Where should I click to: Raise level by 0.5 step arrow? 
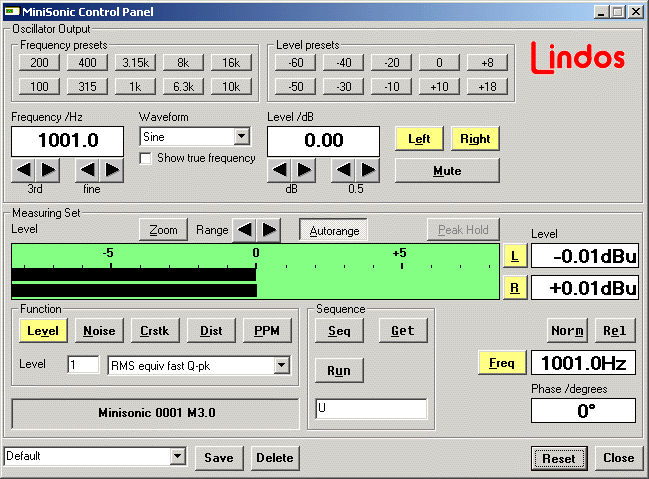pyautogui.click(x=368, y=170)
